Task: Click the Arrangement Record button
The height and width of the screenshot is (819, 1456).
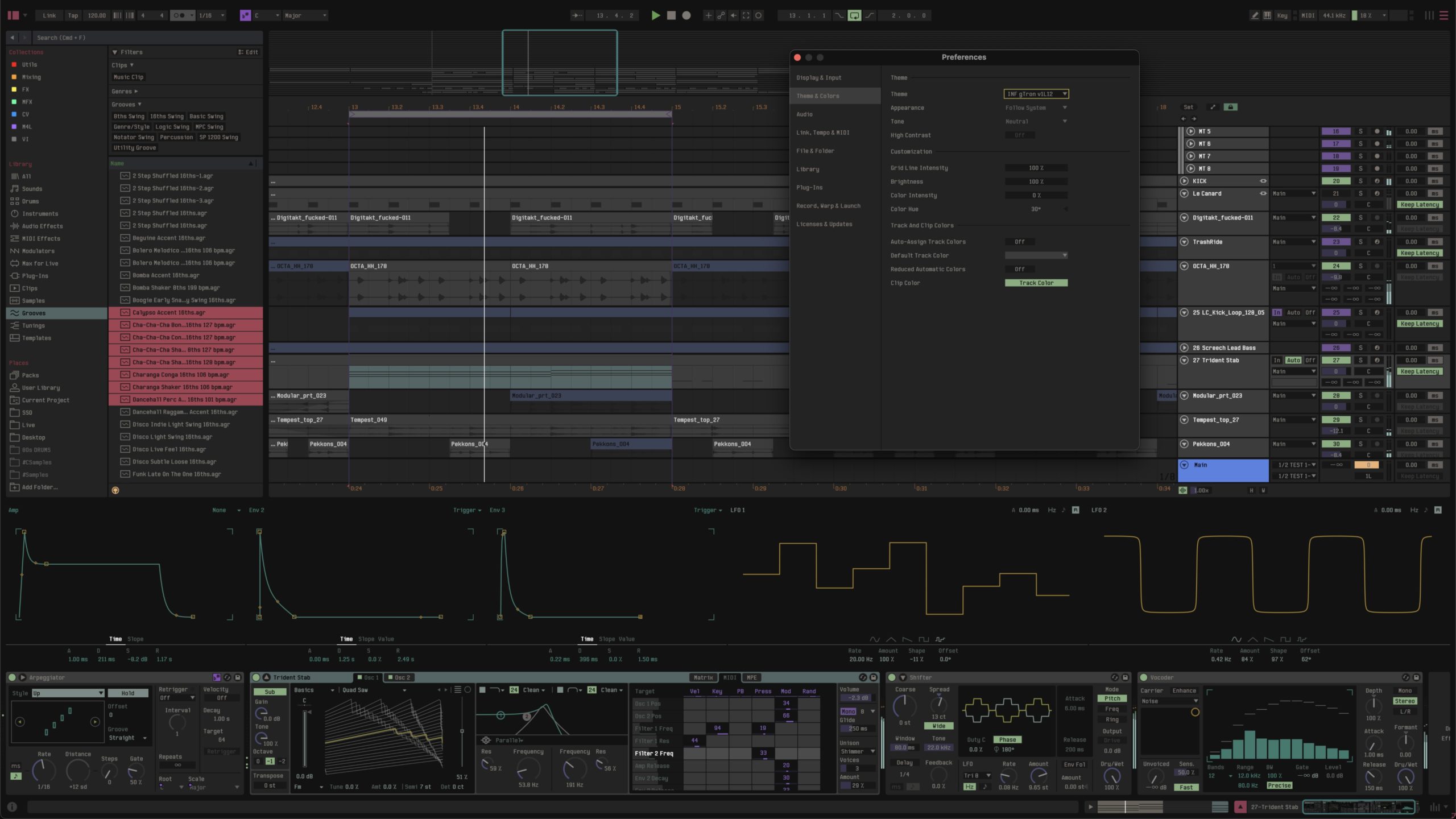Action: (x=686, y=15)
